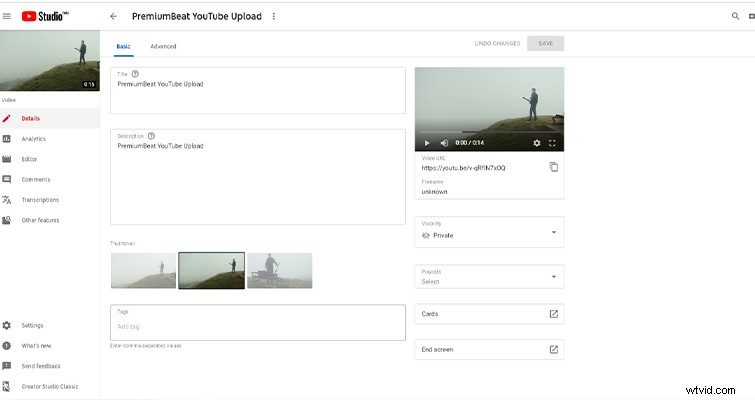This screenshot has height=400, width=755.
Task: Open Analytics in the sidebar
Action: point(34,139)
